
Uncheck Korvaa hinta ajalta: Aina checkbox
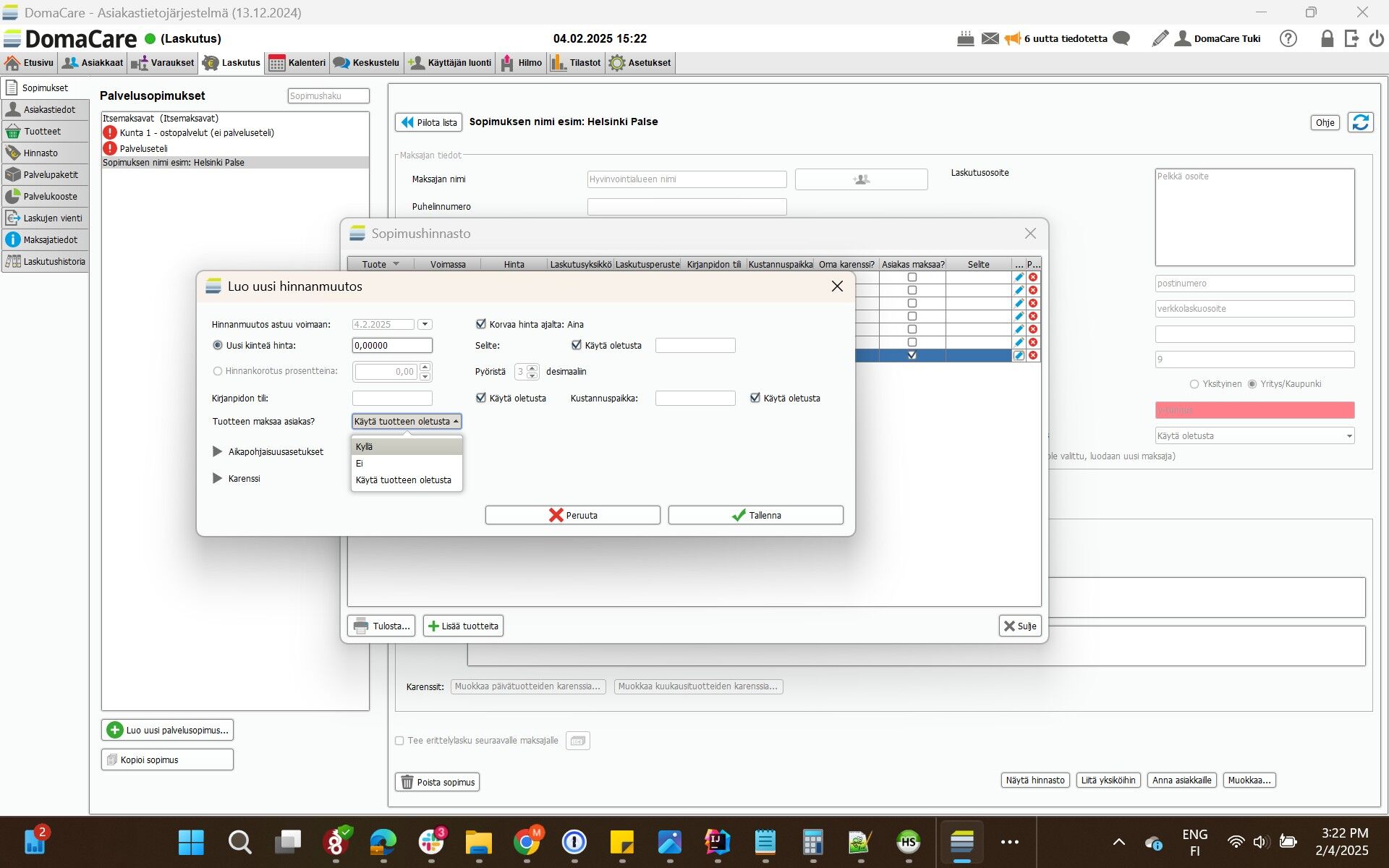pyautogui.click(x=481, y=324)
